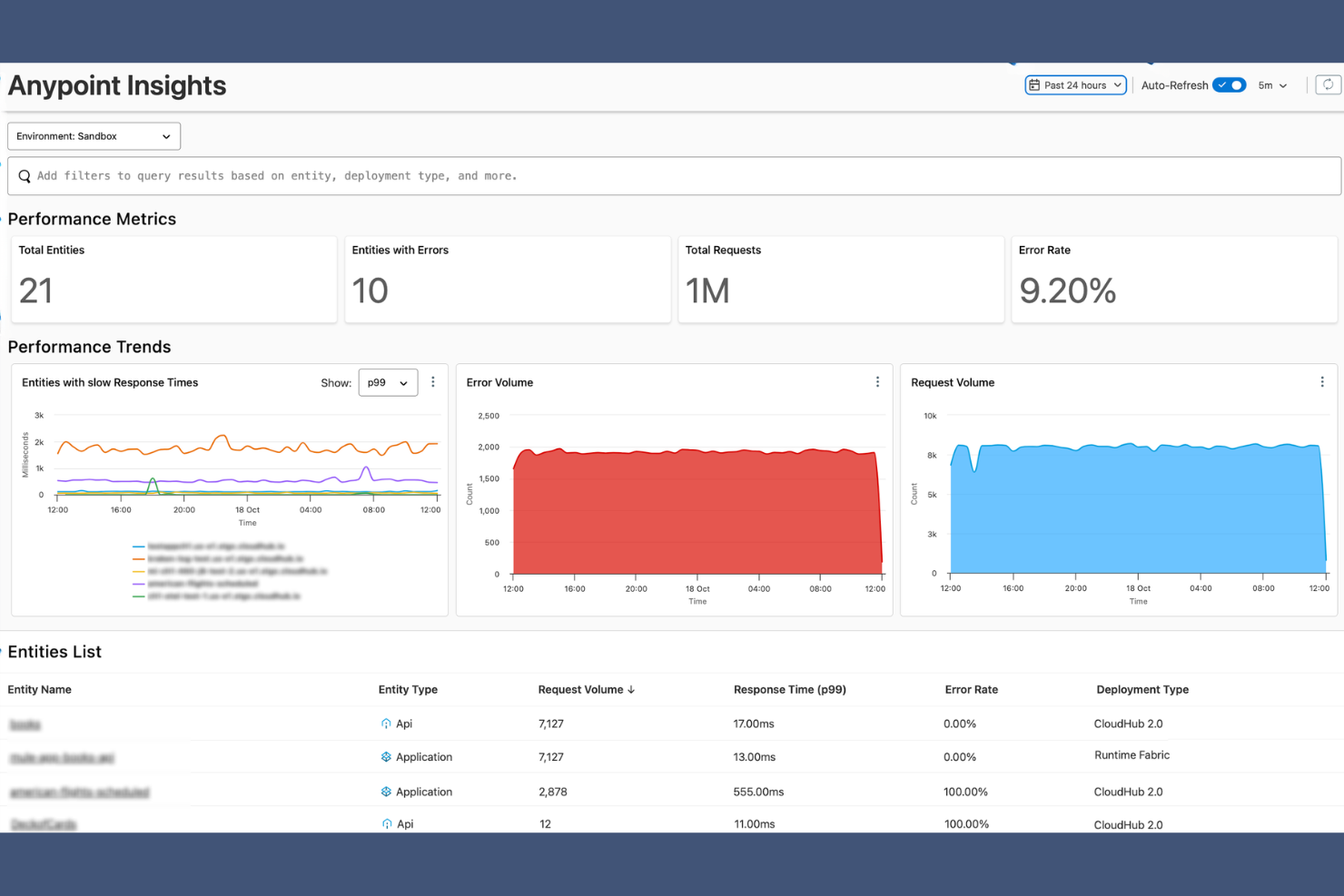Open kebab menu on Request Volume chart
This screenshot has height=896, width=1344.
pos(1322,382)
